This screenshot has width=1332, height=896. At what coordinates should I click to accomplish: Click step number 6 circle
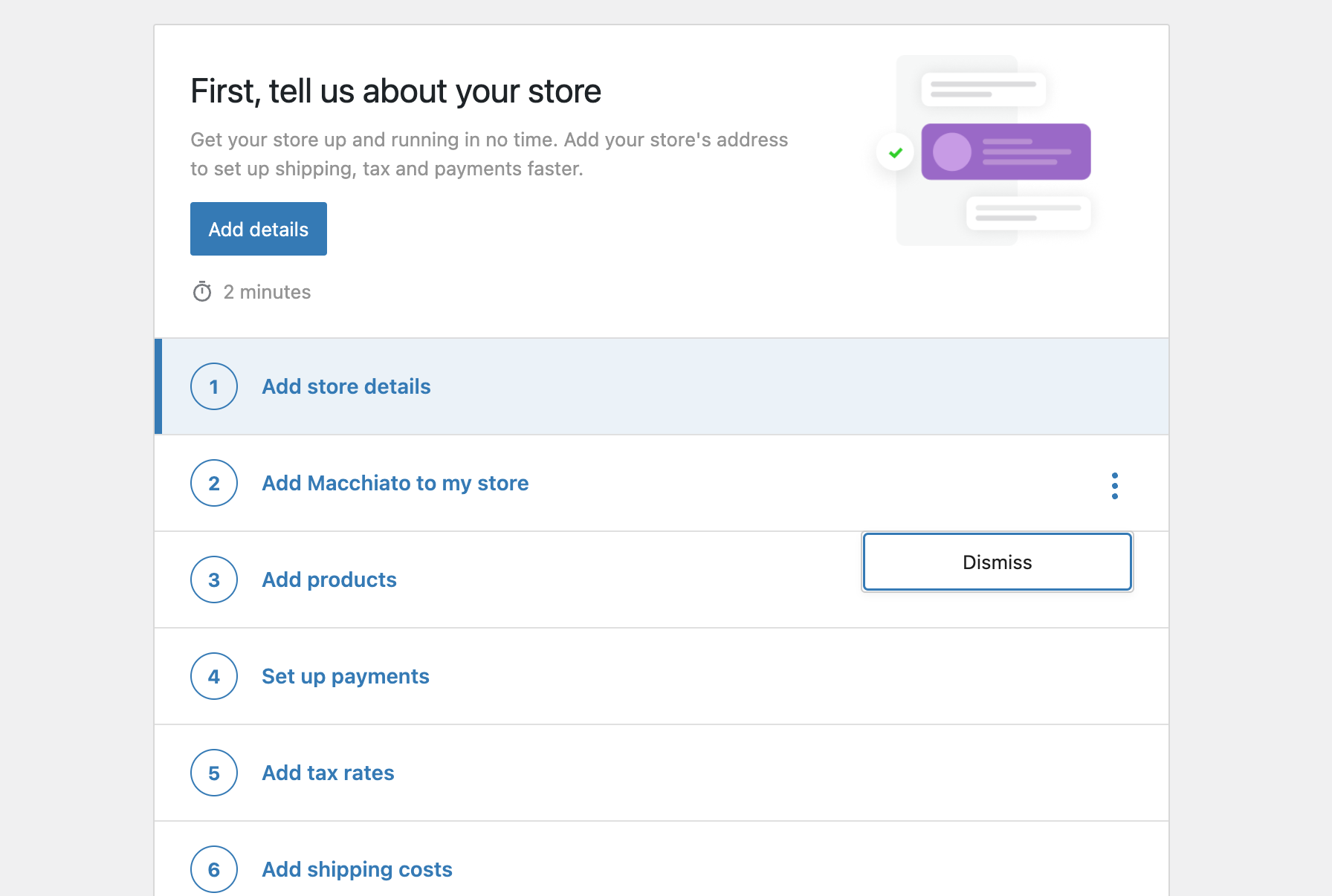[x=214, y=869]
